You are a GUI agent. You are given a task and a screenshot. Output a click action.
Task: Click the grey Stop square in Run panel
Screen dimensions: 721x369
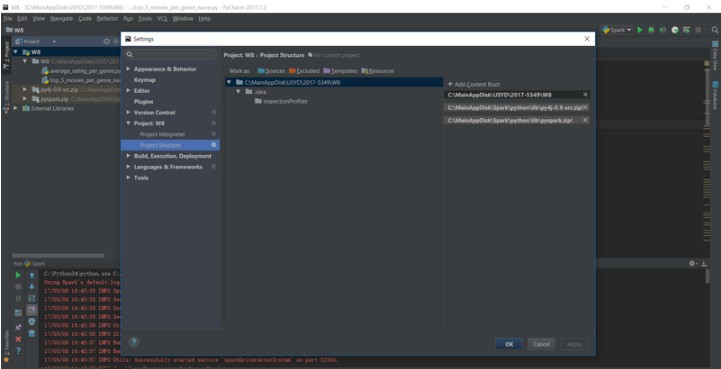tap(18, 287)
